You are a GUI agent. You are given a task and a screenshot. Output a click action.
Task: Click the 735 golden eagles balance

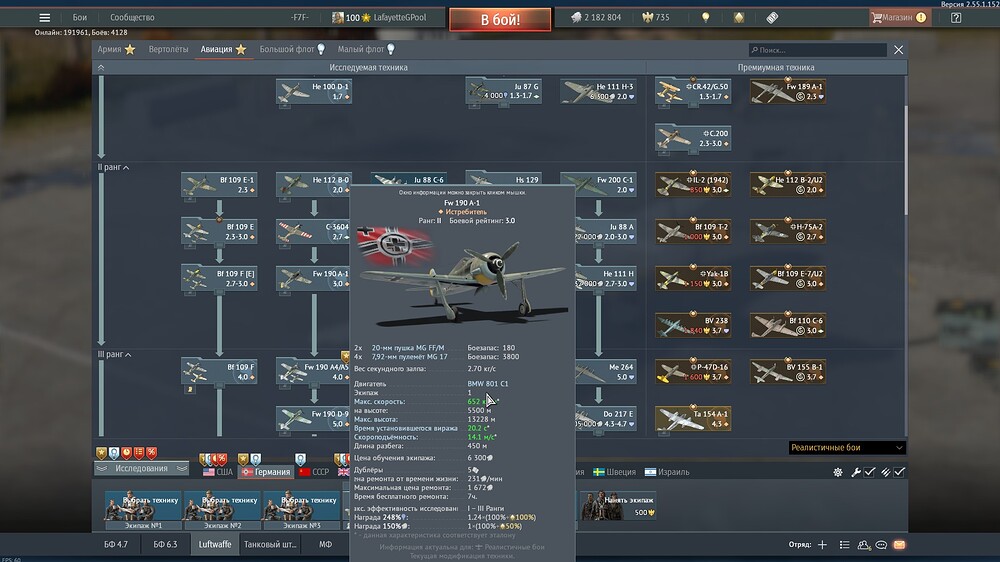(656, 18)
